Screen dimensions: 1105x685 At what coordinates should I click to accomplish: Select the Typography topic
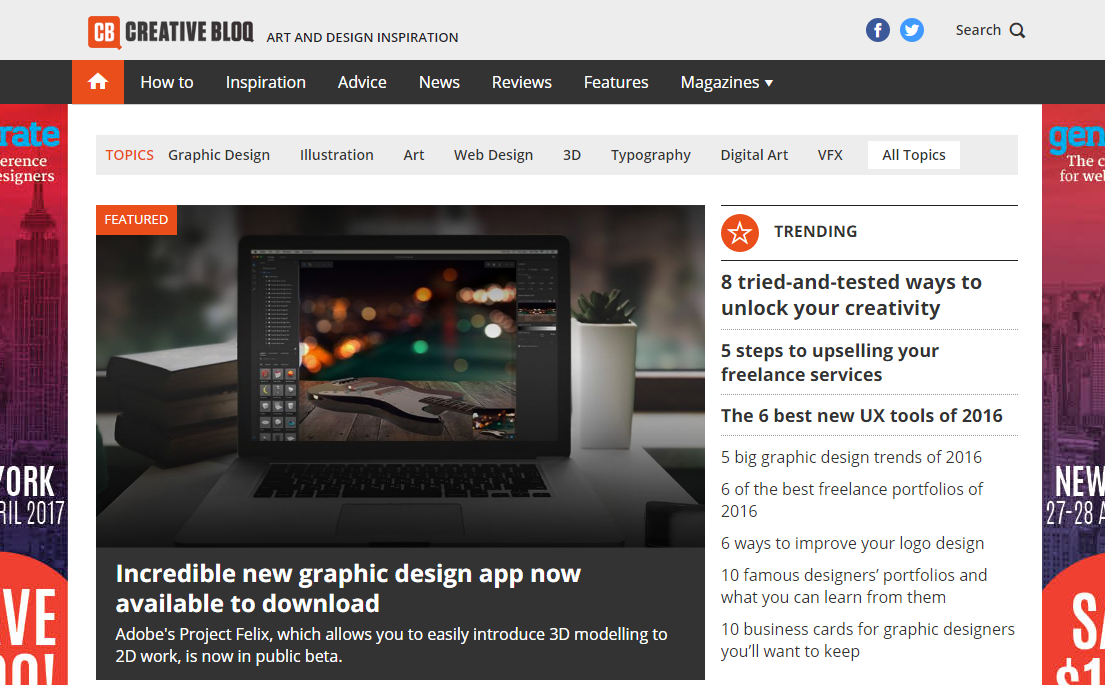(650, 155)
